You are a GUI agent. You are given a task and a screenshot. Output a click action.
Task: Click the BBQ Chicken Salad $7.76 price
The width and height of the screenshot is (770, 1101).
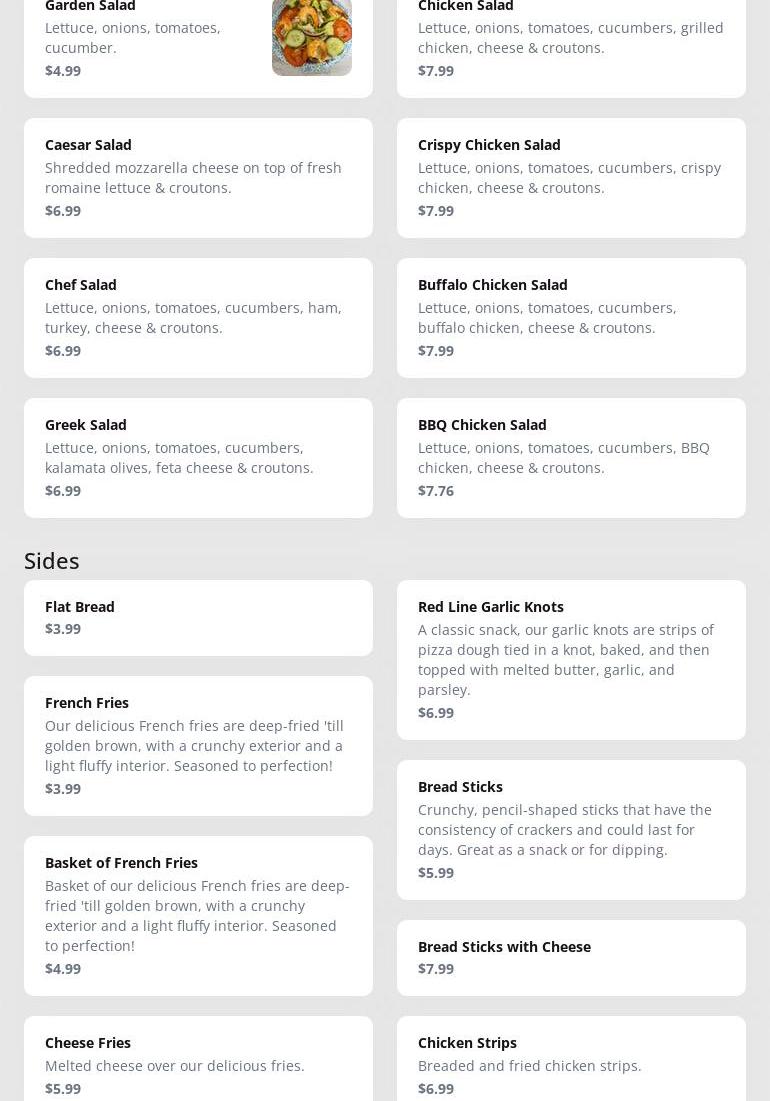(436, 490)
